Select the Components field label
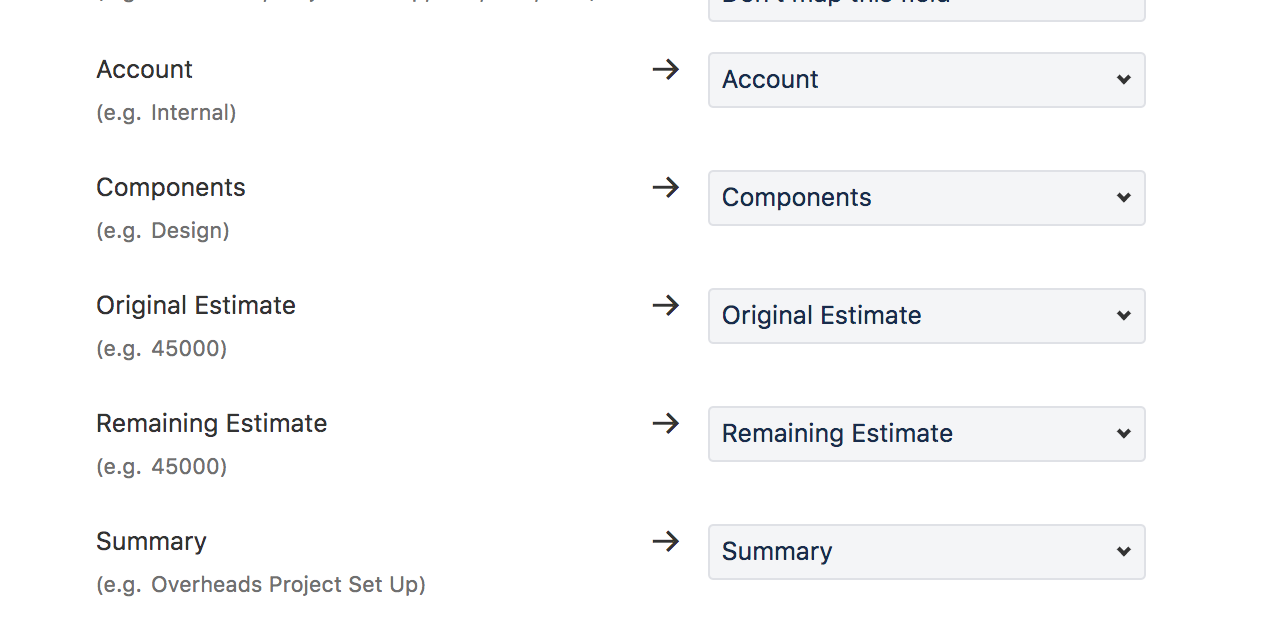The height and width of the screenshot is (628, 1282). coord(171,187)
